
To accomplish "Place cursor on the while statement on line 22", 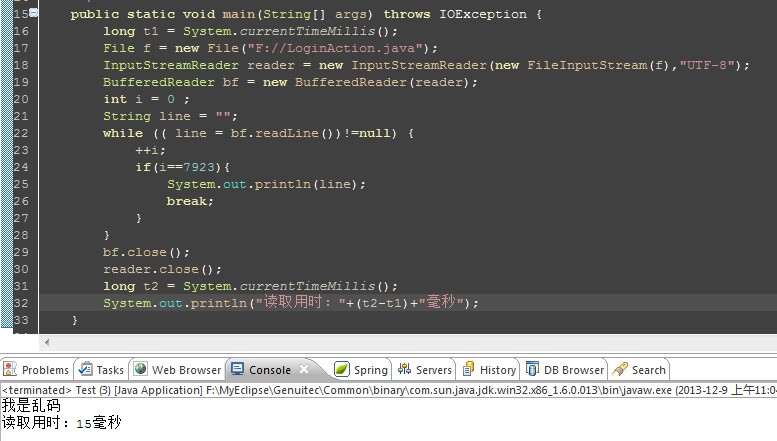I will pyautogui.click(x=122, y=133).
